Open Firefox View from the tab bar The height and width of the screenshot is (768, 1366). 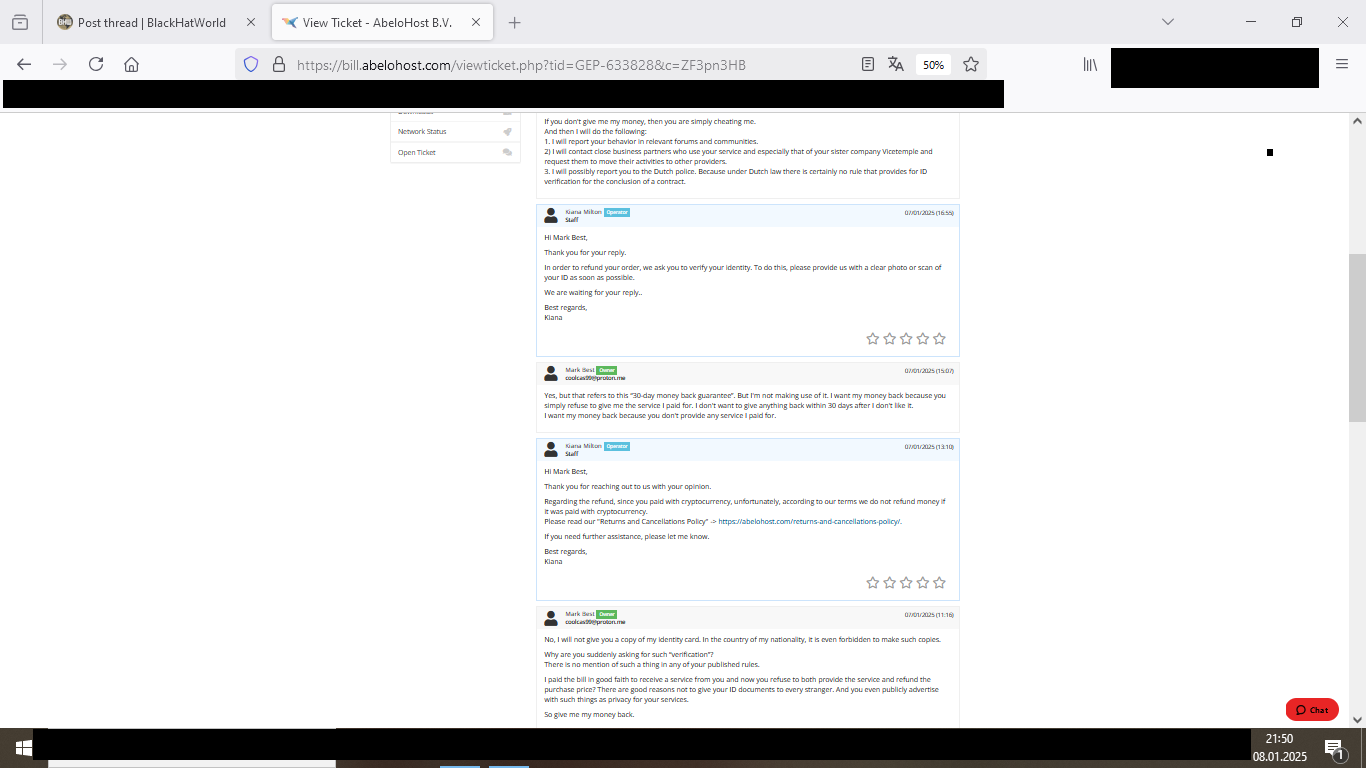(x=20, y=22)
